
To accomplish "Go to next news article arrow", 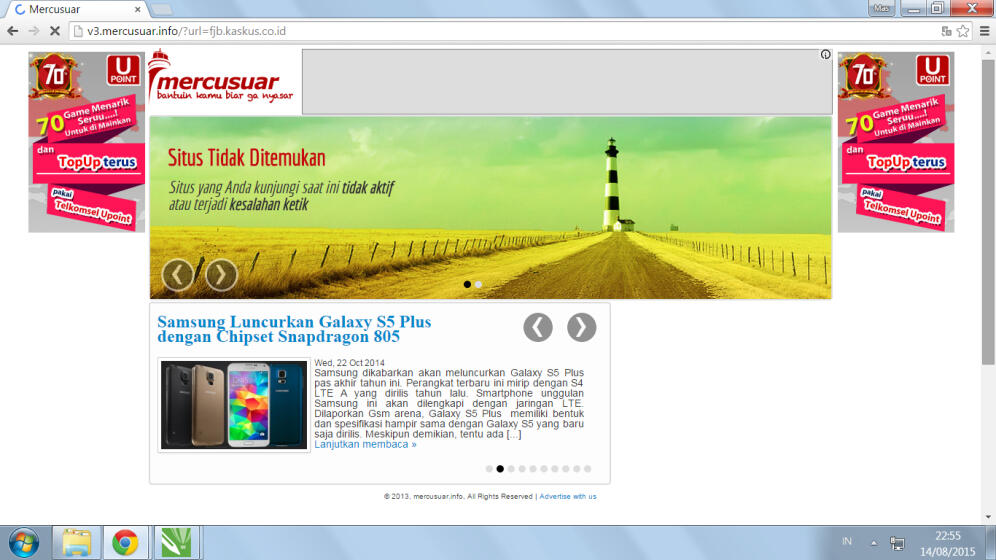I will pos(581,328).
